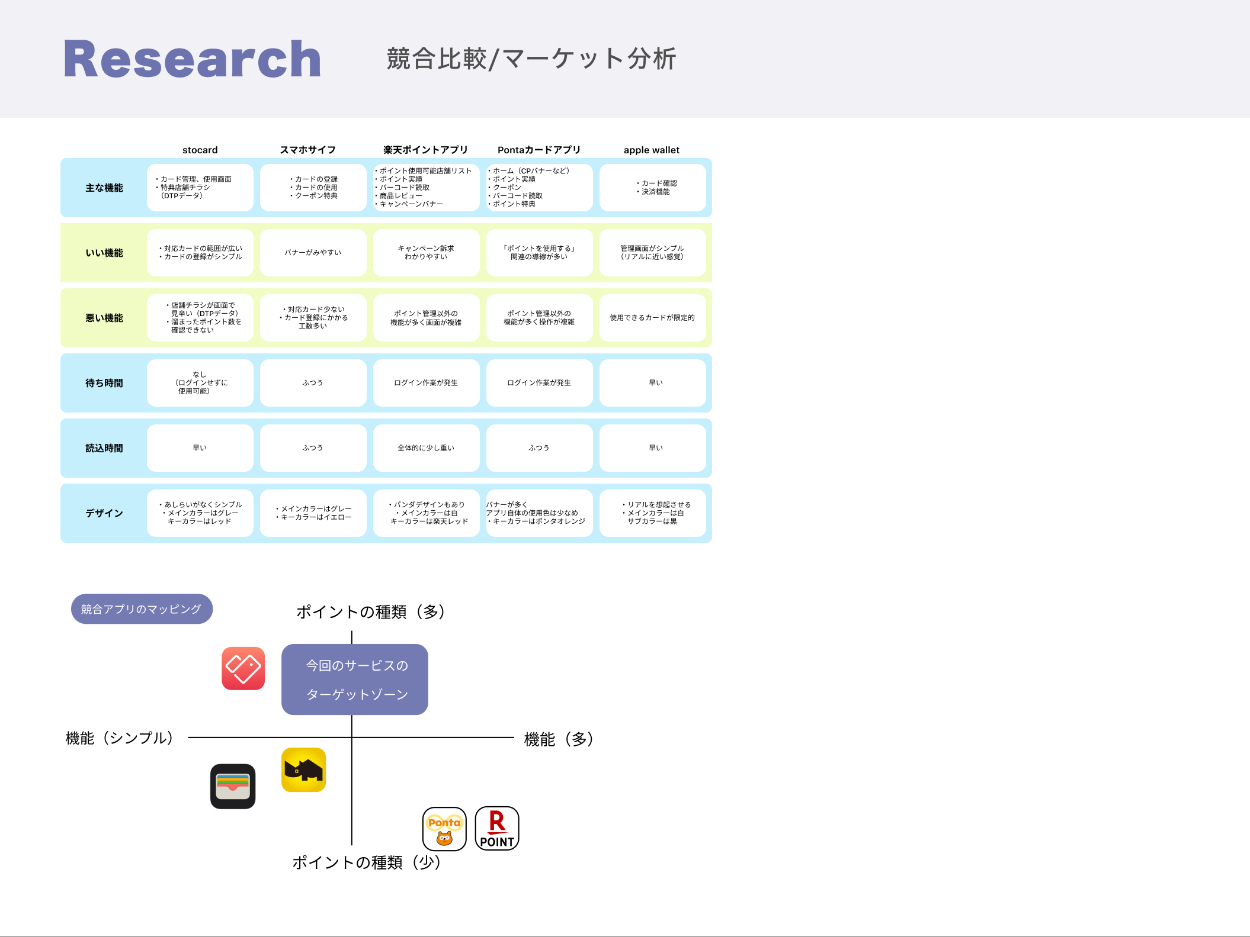Click the red Stocard app icon
Image resolution: width=1250 pixels, height=937 pixels.
coord(243,668)
